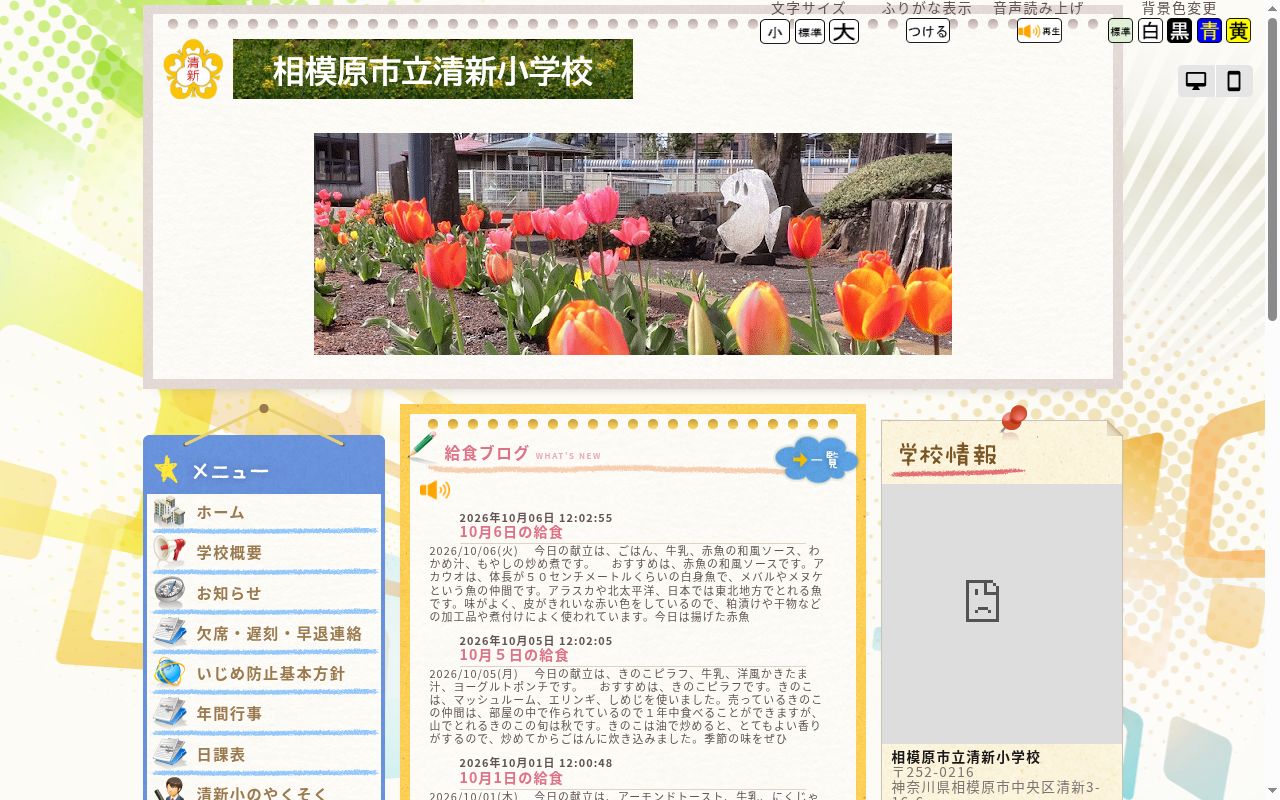The height and width of the screenshot is (800, 1280).
Task: Turn on furigana with つける button
Action: coord(928,31)
